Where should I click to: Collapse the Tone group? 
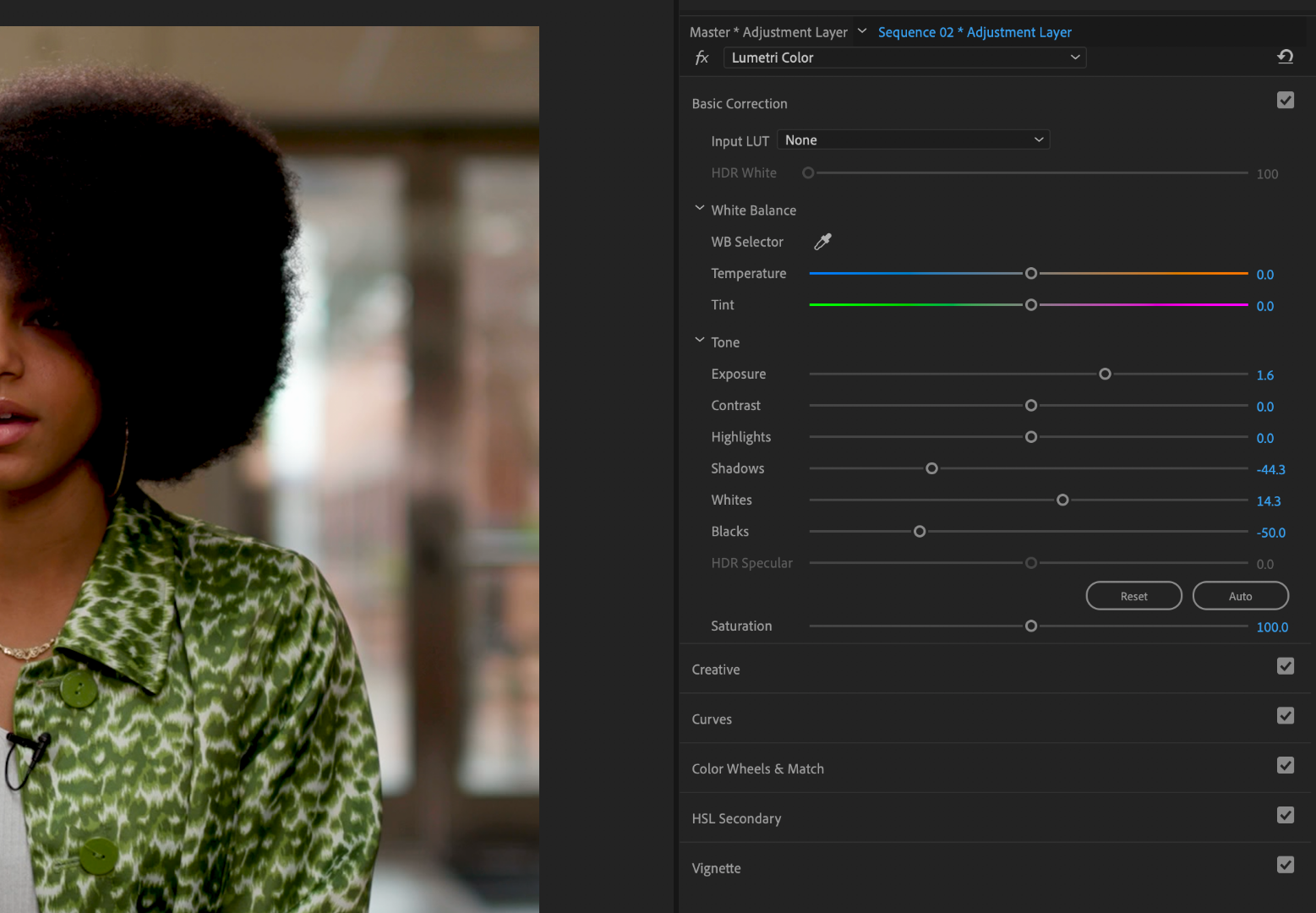[x=699, y=340]
